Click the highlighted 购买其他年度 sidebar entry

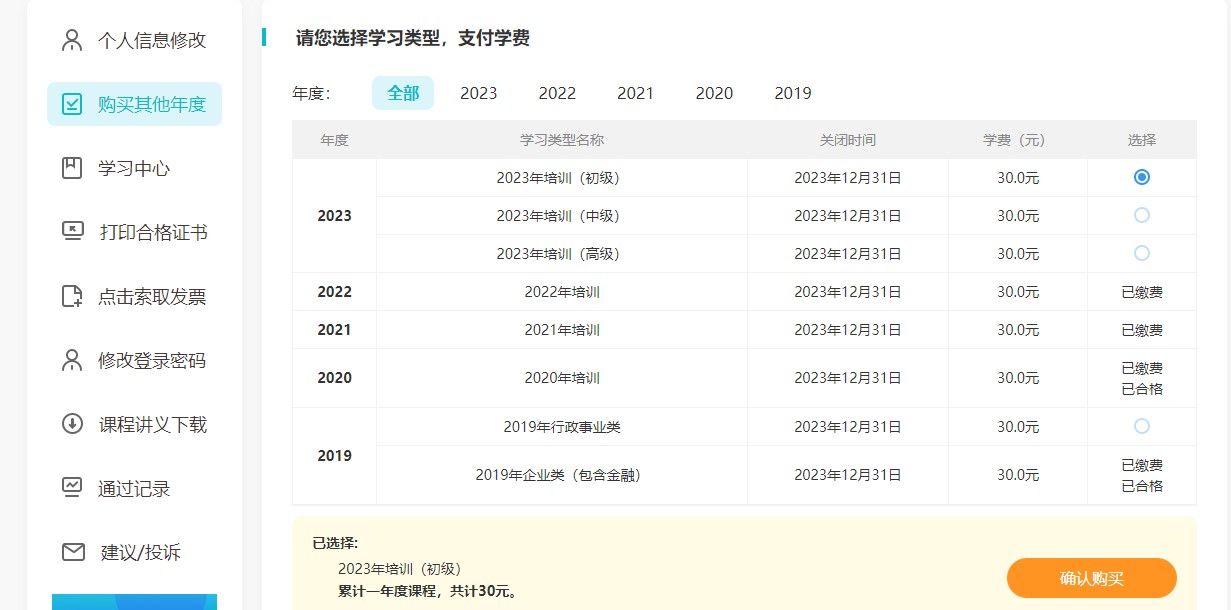pyautogui.click(x=133, y=103)
